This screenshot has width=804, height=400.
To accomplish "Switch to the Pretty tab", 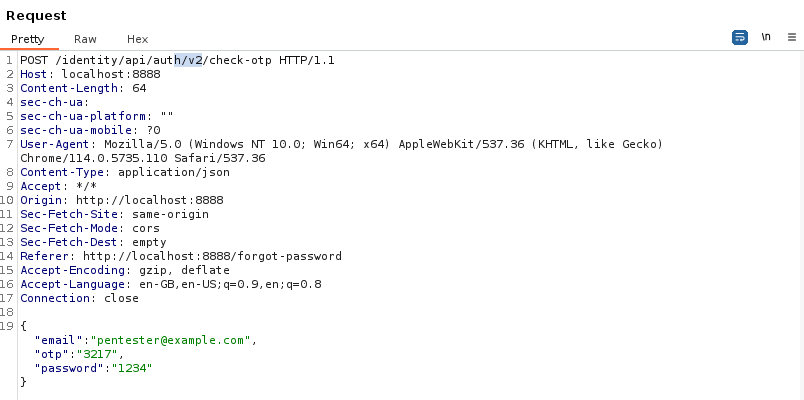I will coord(28,39).
